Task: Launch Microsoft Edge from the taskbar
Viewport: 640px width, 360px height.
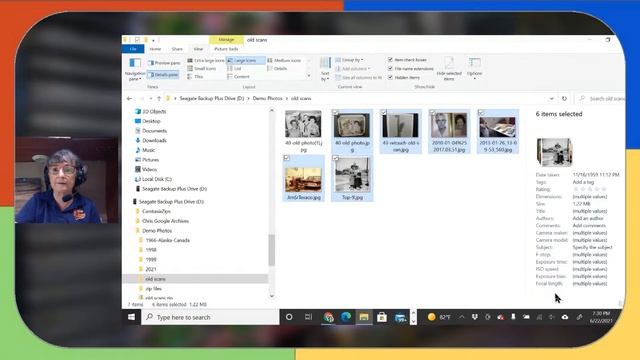Action: click(346, 317)
